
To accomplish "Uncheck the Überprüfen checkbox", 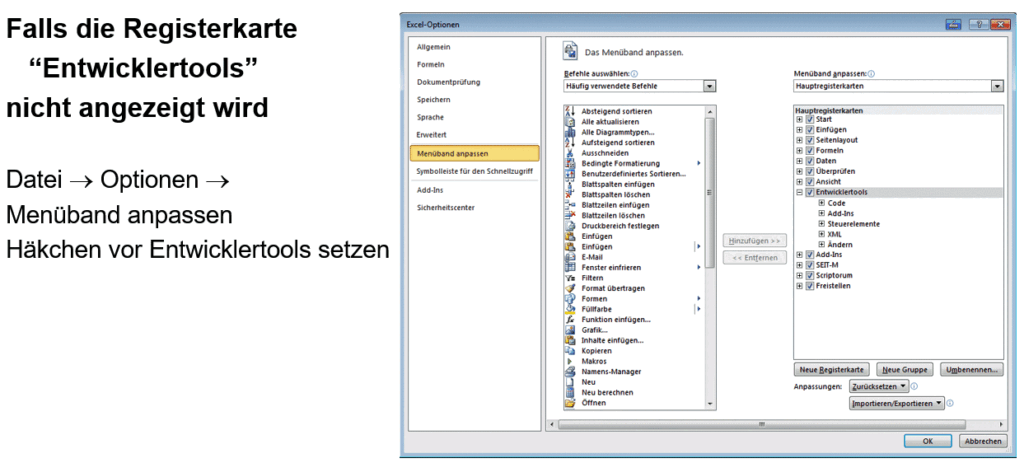I will [x=810, y=172].
